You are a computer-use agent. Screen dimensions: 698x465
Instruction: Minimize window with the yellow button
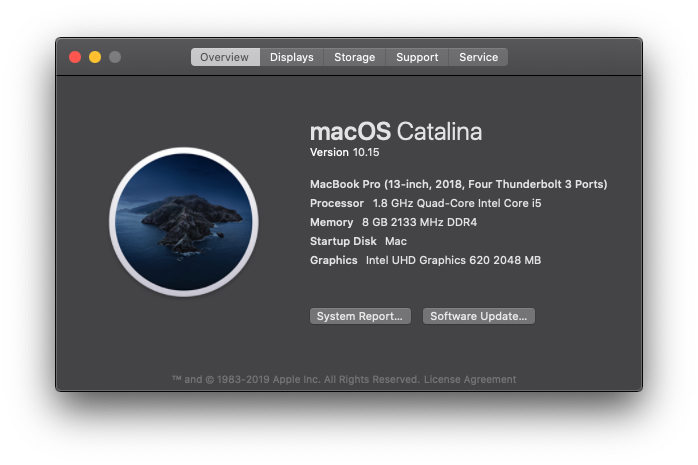coord(95,57)
